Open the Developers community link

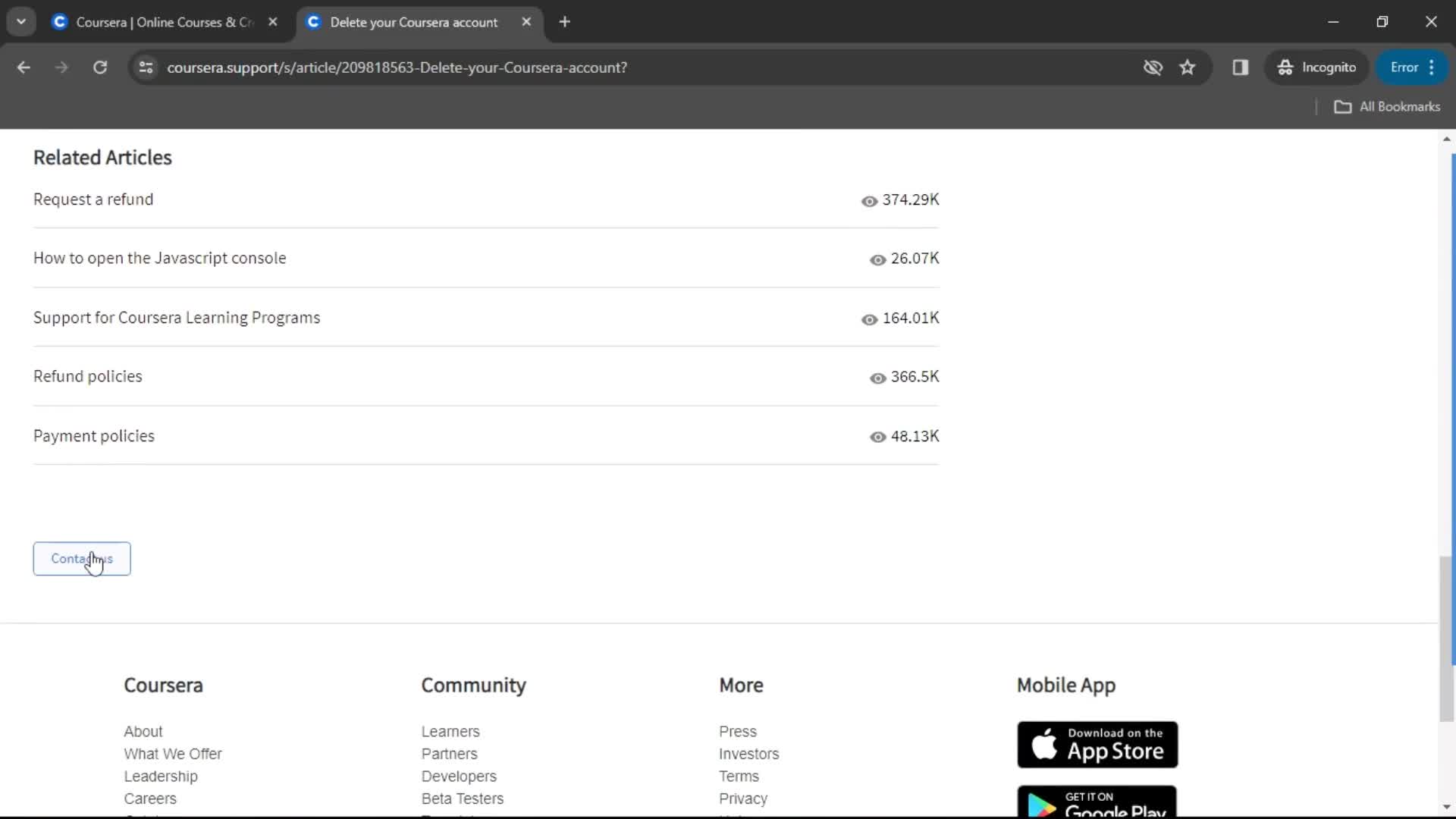(459, 777)
